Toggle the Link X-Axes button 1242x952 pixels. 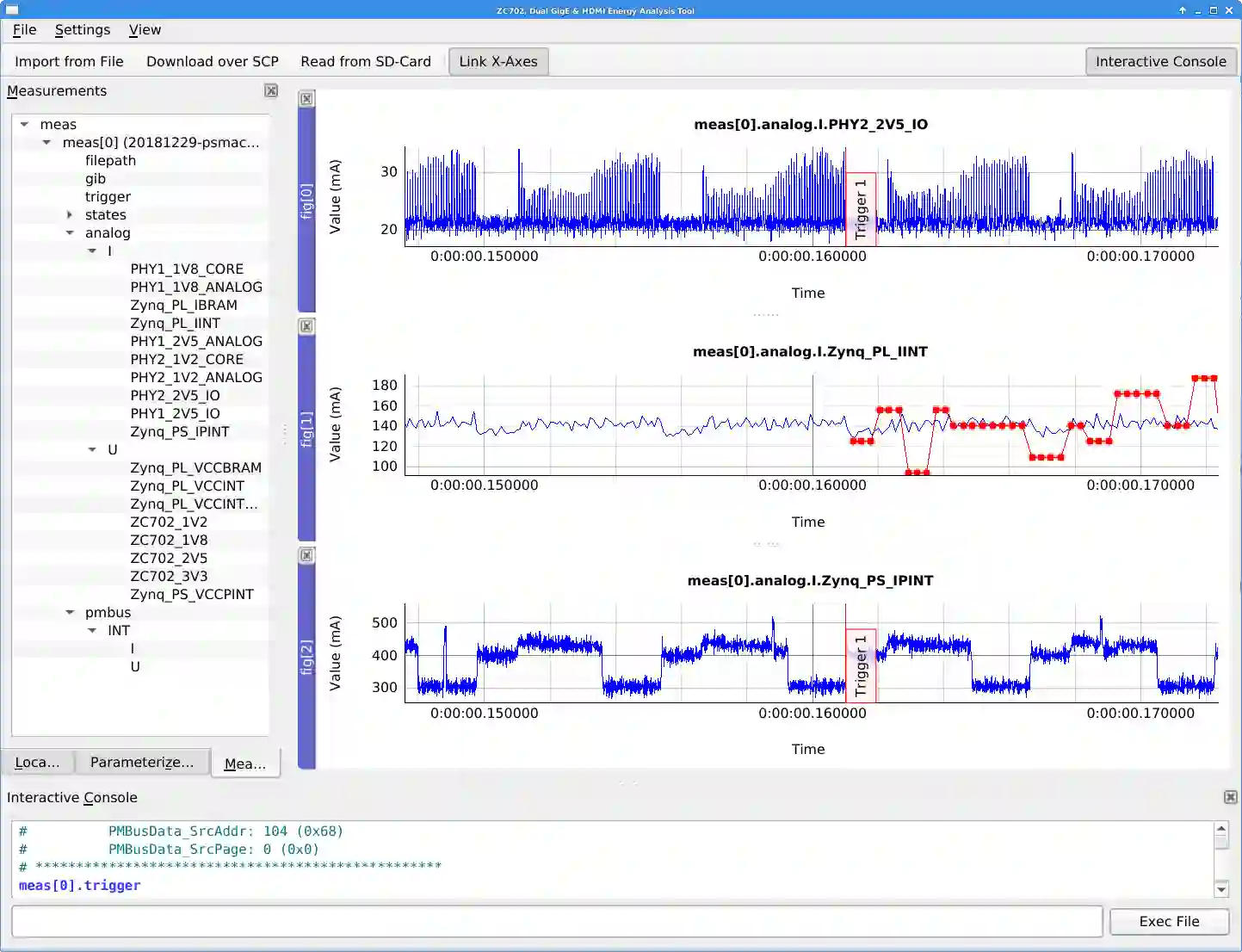coord(498,62)
